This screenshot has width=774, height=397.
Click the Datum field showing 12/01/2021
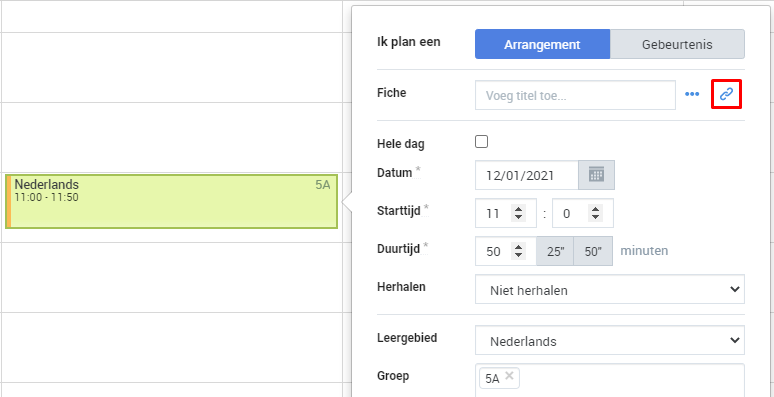[x=527, y=175]
